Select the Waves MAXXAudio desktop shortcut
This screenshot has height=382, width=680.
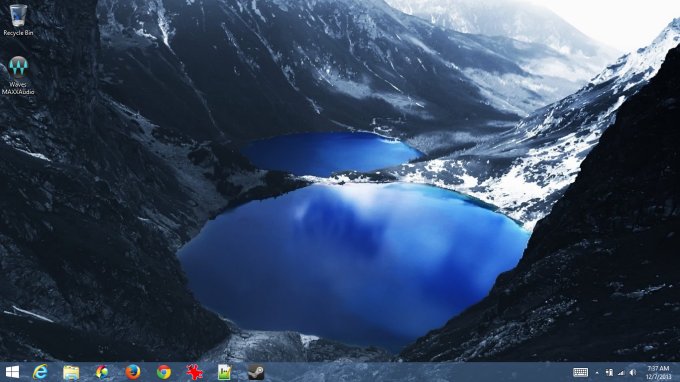(x=18, y=76)
